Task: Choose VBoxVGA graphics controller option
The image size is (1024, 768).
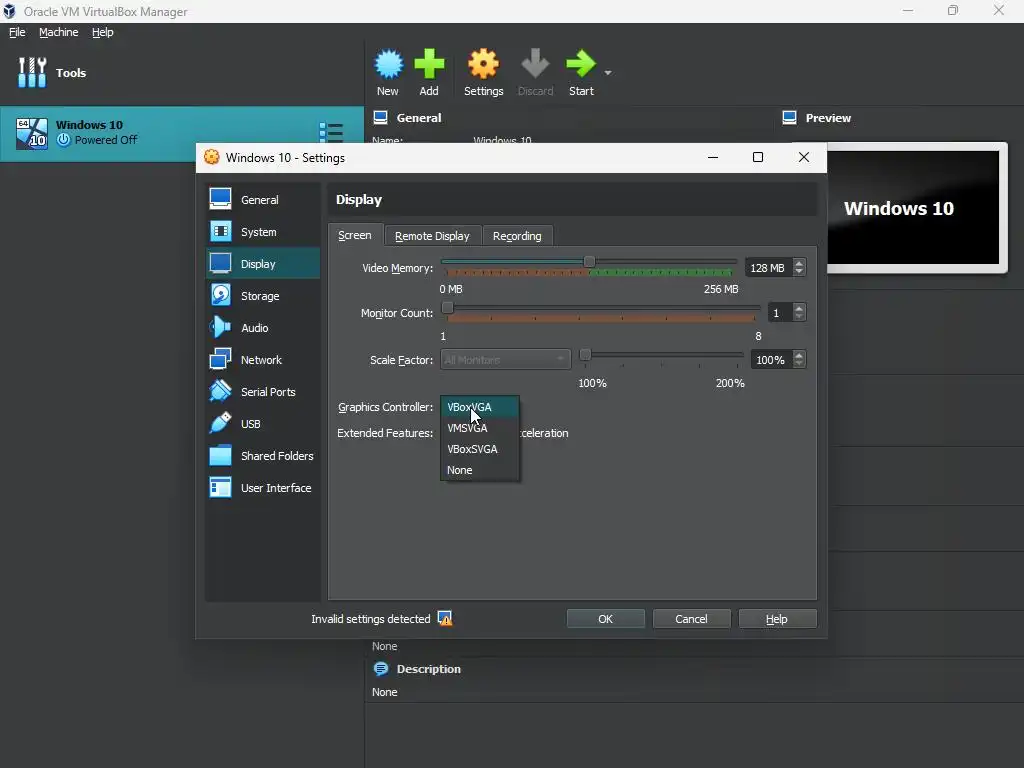Action: coord(480,407)
